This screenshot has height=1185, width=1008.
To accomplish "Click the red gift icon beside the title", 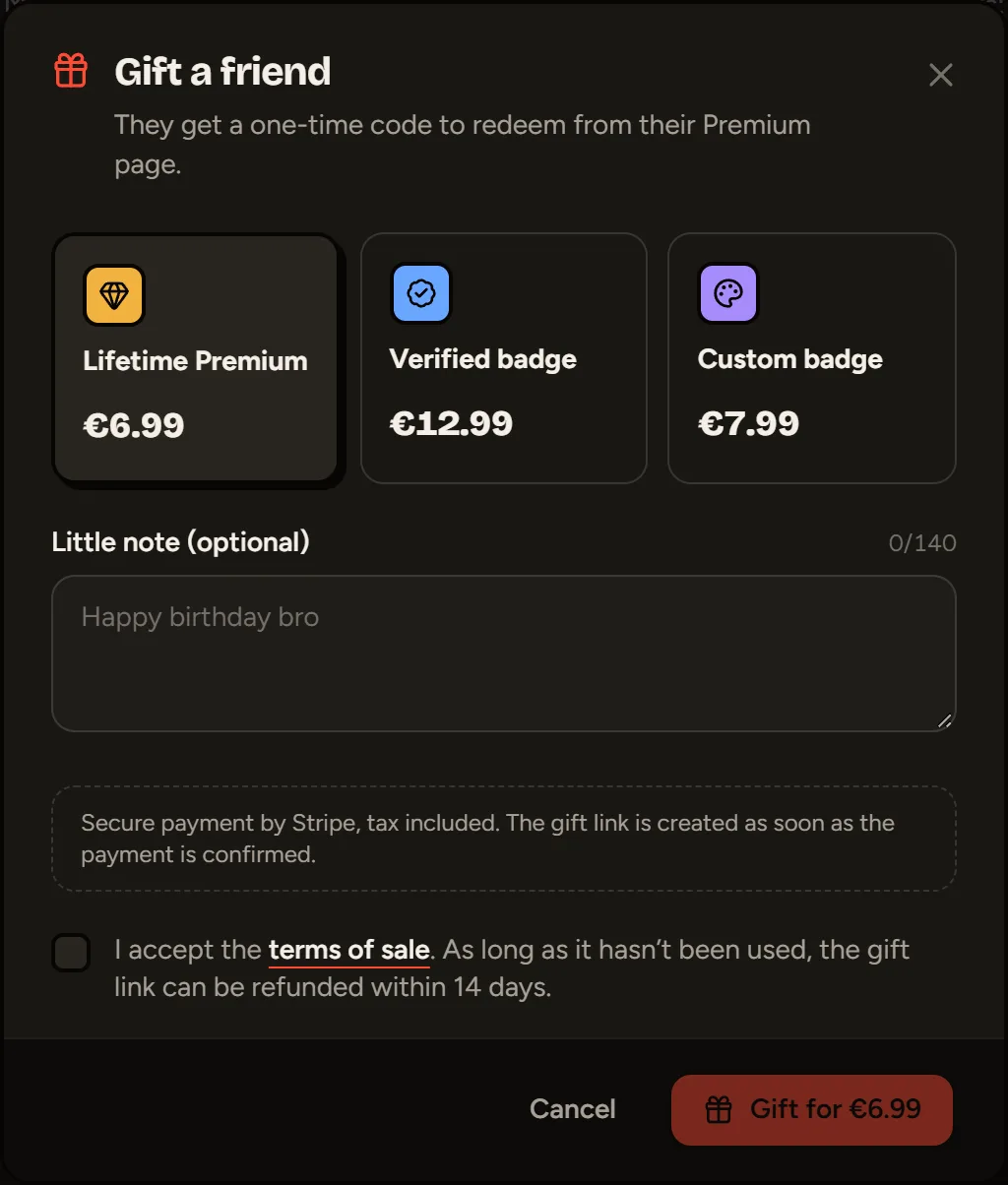I will 71,71.
